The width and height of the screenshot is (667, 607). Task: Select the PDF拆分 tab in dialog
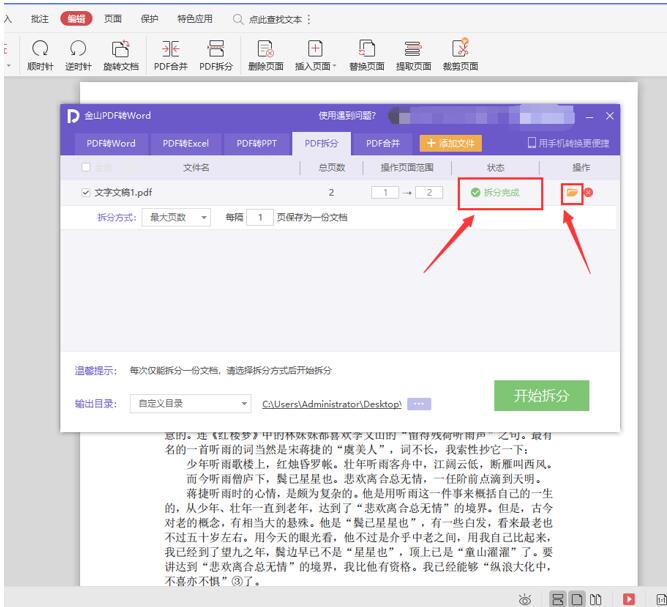click(x=321, y=143)
